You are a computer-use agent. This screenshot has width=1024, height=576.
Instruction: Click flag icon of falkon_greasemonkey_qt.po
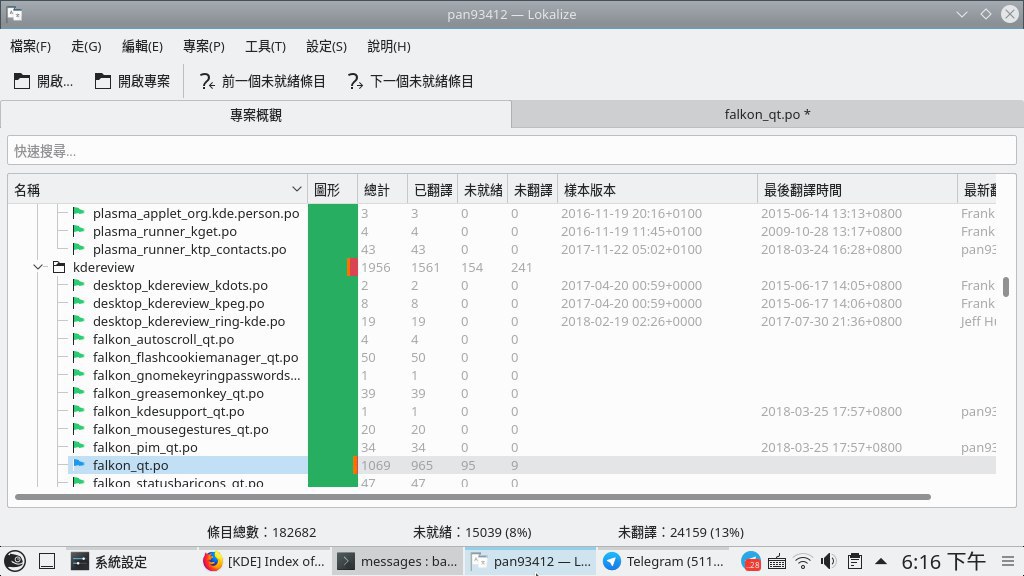click(x=79, y=392)
